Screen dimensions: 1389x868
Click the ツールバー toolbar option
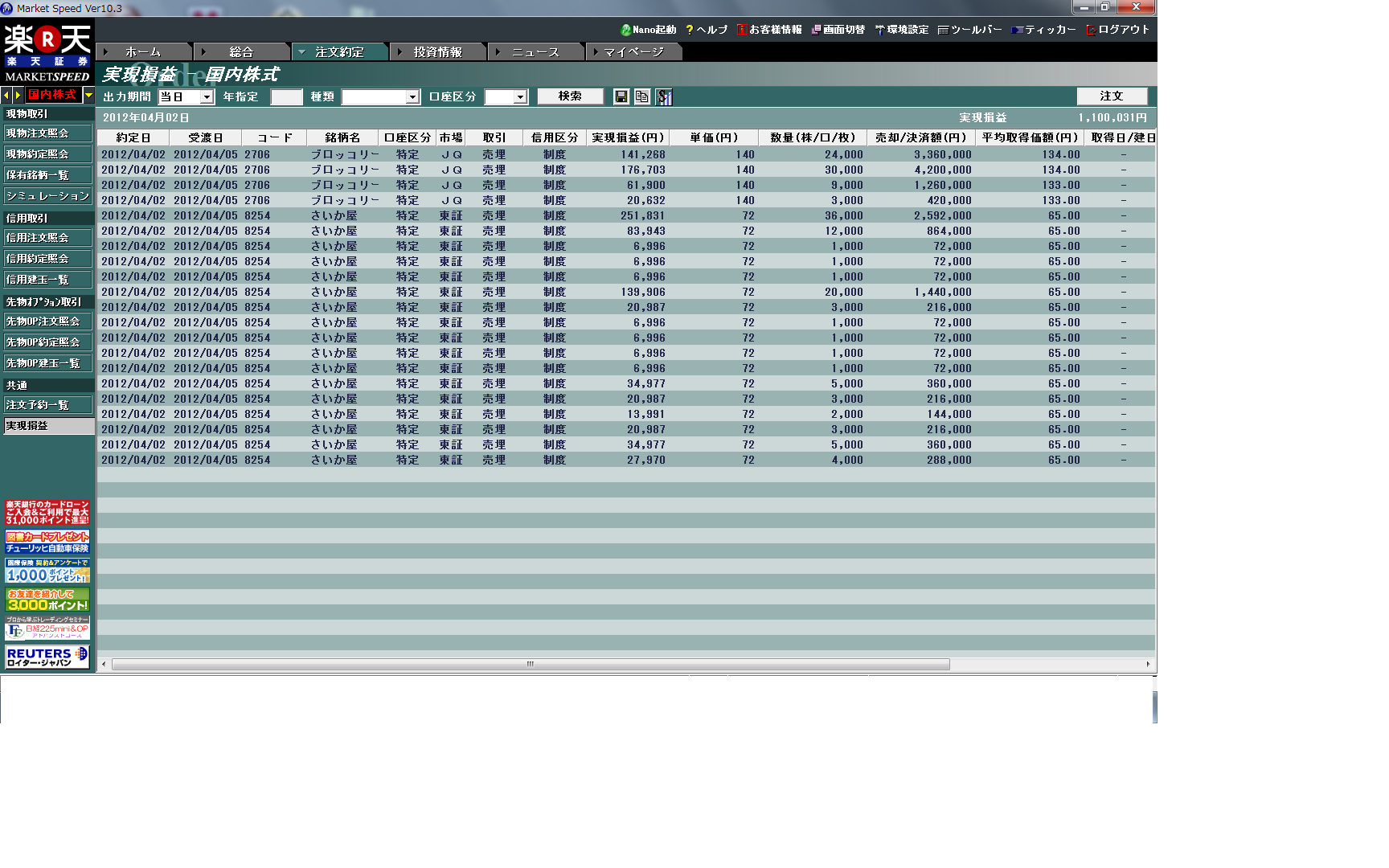(970, 30)
